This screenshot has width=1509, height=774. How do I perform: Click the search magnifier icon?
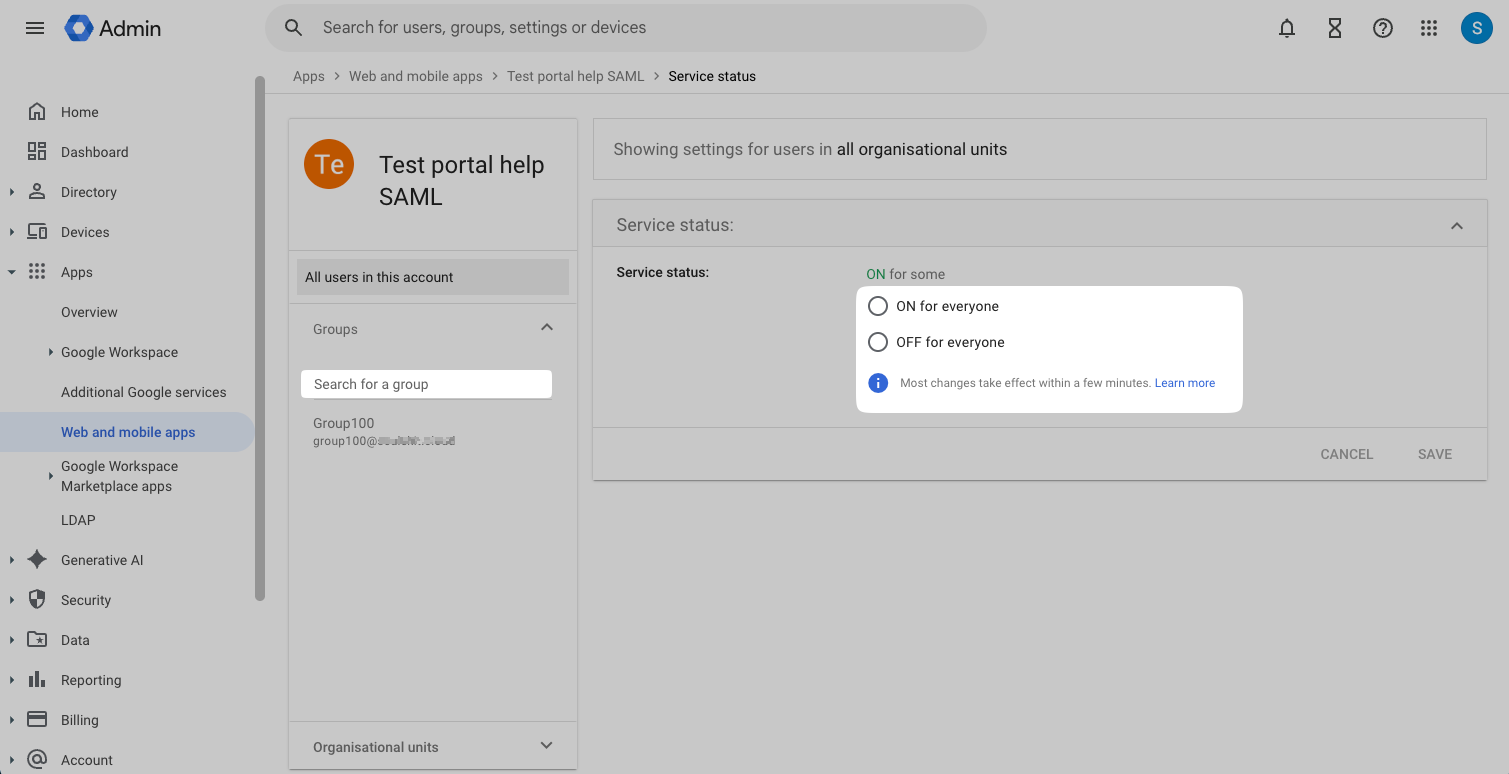[x=293, y=28]
